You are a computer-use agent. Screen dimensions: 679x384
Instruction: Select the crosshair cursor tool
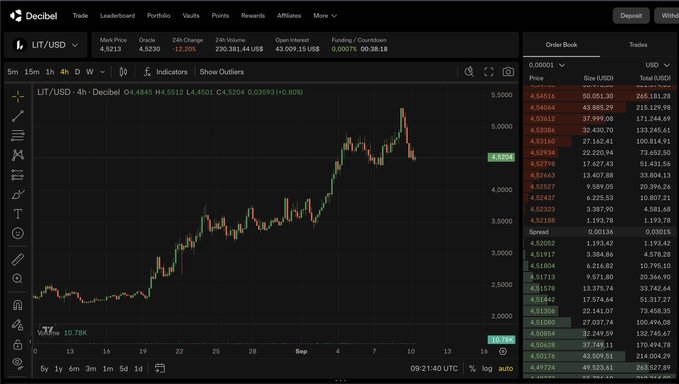18,96
